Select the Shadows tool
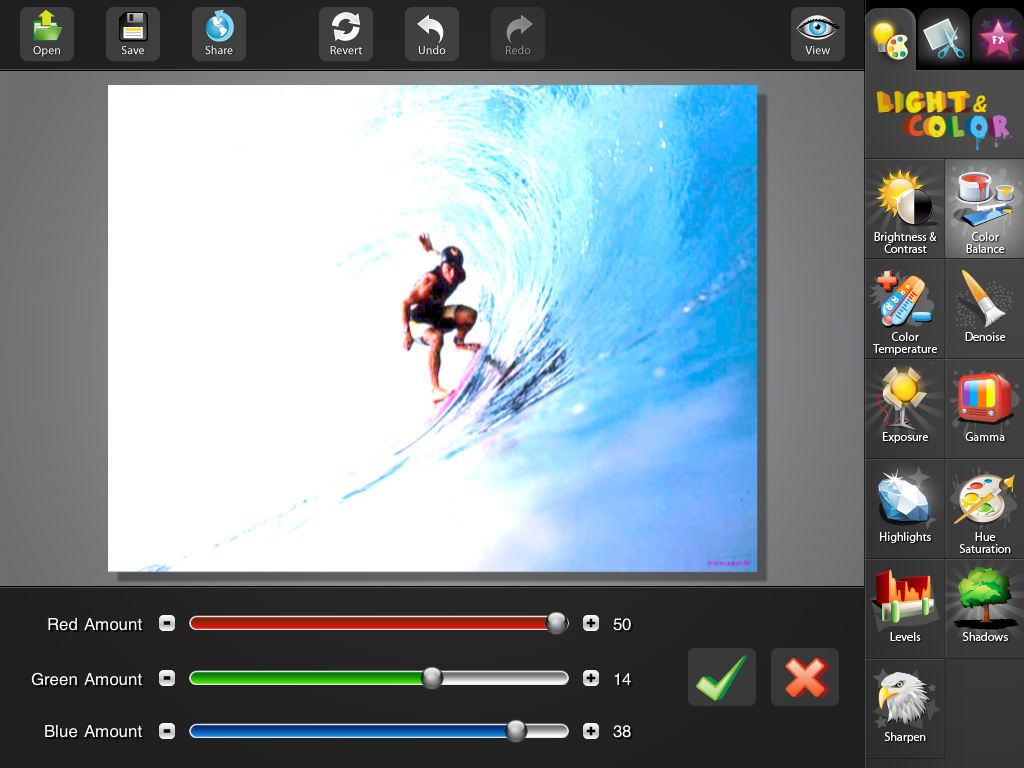Viewport: 1024px width, 768px height. click(x=985, y=609)
